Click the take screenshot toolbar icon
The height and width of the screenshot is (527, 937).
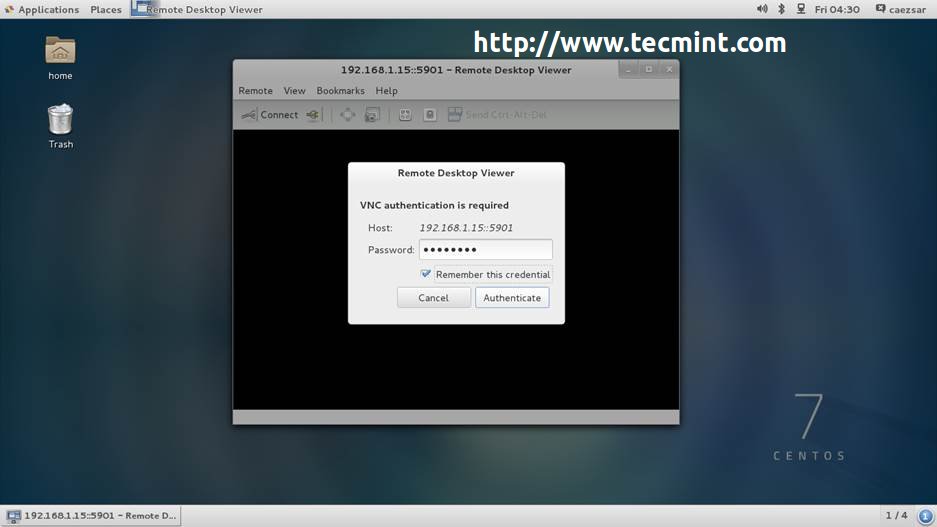point(372,115)
